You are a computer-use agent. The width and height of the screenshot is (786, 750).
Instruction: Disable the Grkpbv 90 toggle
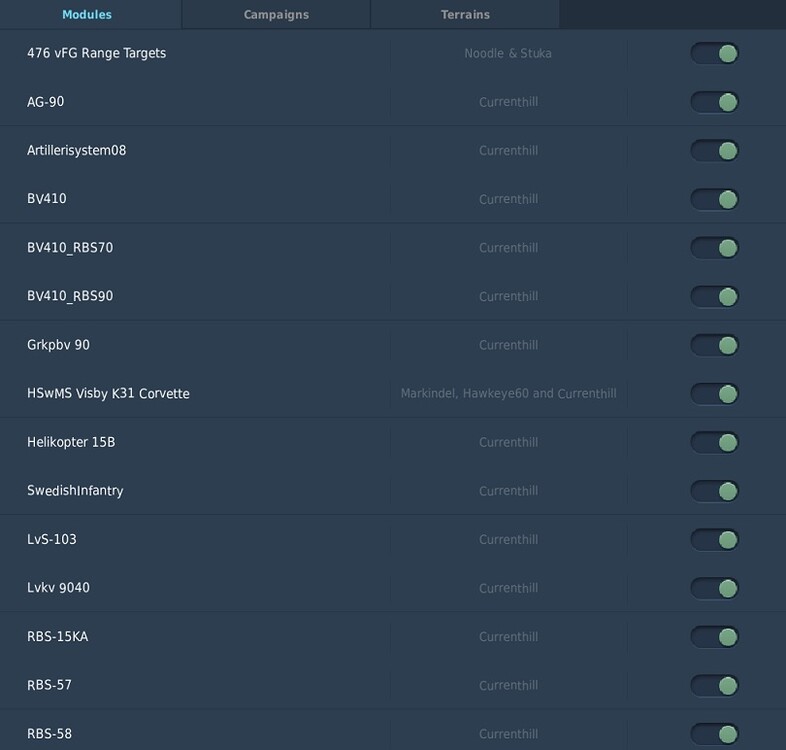(x=714, y=346)
